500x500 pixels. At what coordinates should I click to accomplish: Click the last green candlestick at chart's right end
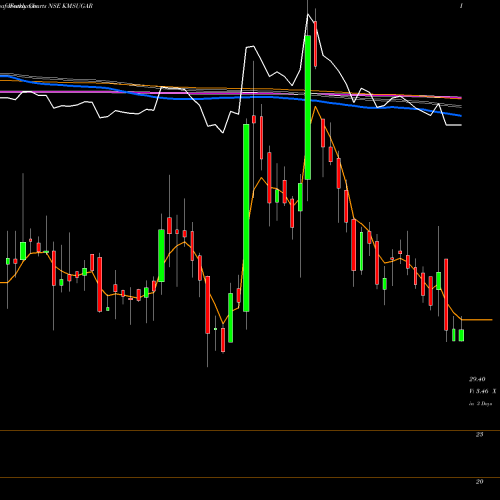coord(461,335)
